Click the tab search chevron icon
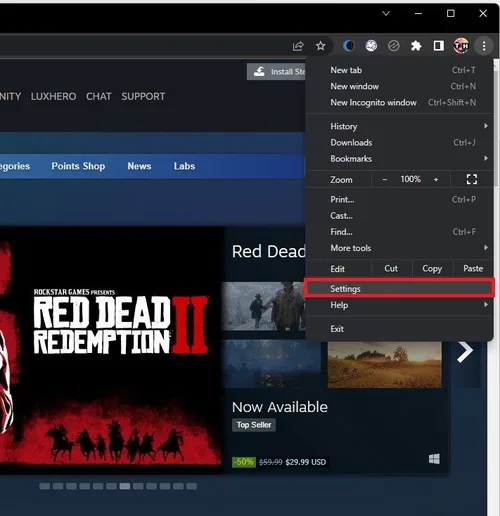Screen dimensions: 500x516 [386, 13]
